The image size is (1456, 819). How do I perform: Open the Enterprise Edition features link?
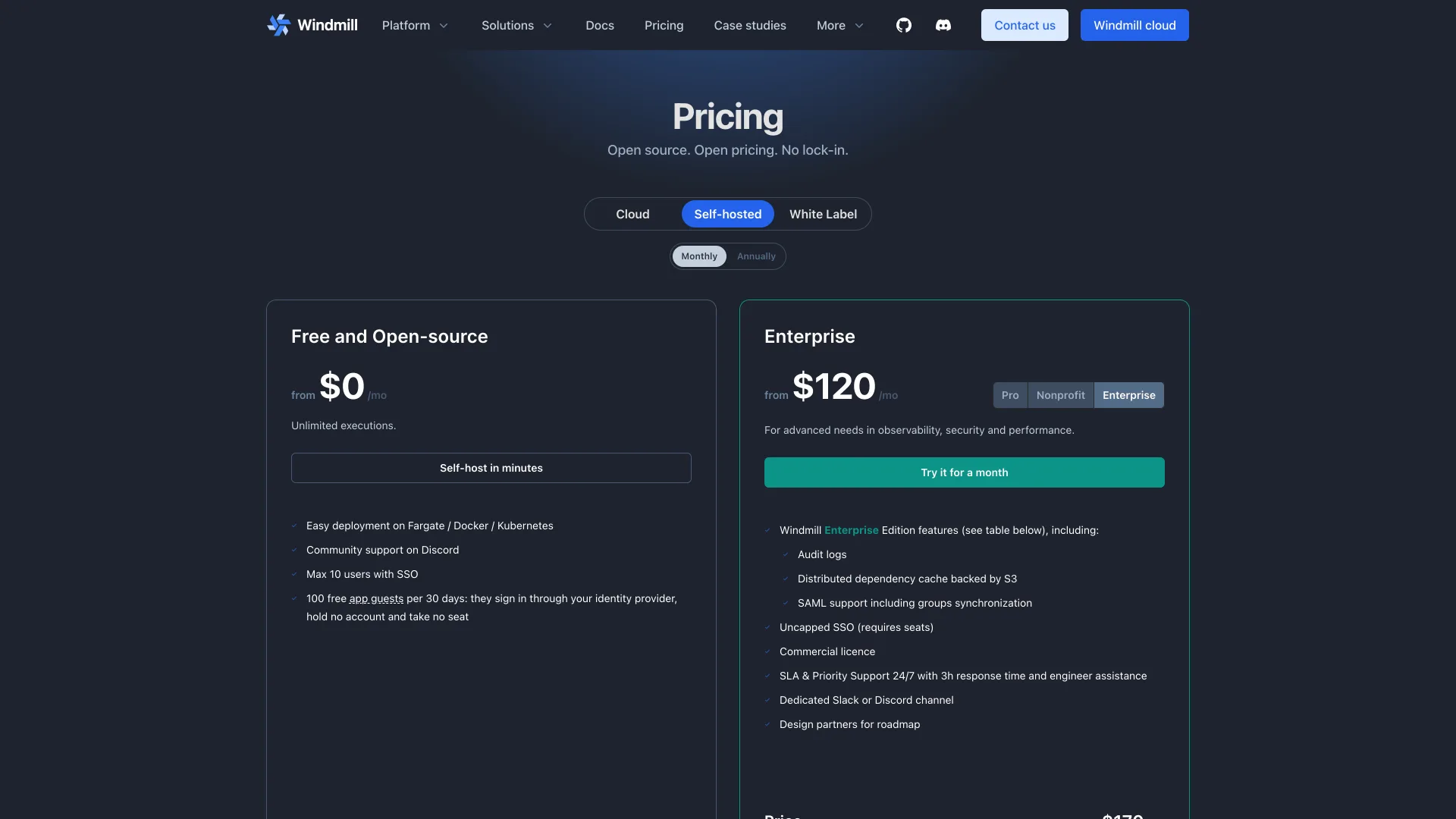click(x=851, y=530)
